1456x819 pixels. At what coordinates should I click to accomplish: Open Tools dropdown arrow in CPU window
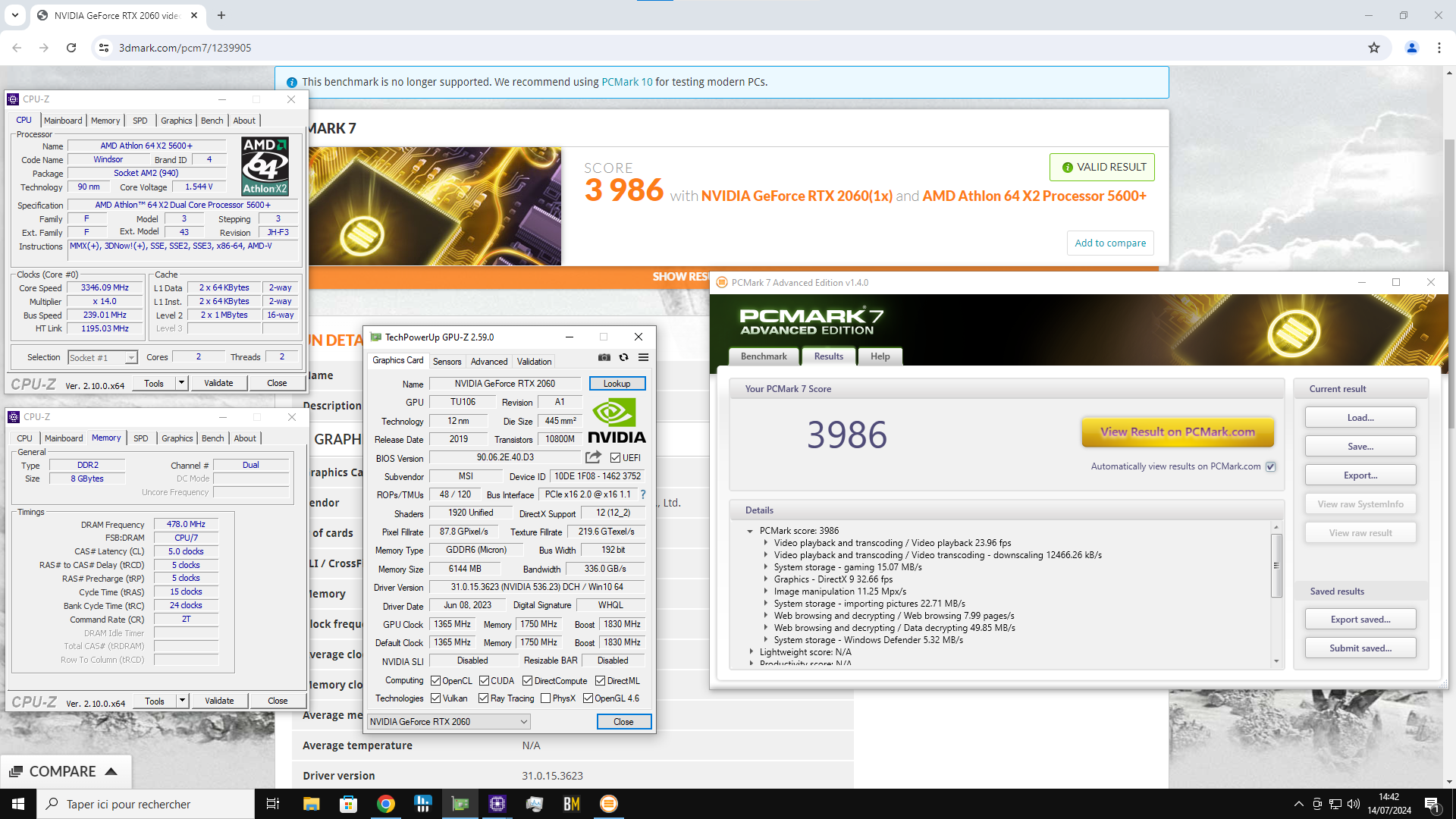pyautogui.click(x=181, y=383)
